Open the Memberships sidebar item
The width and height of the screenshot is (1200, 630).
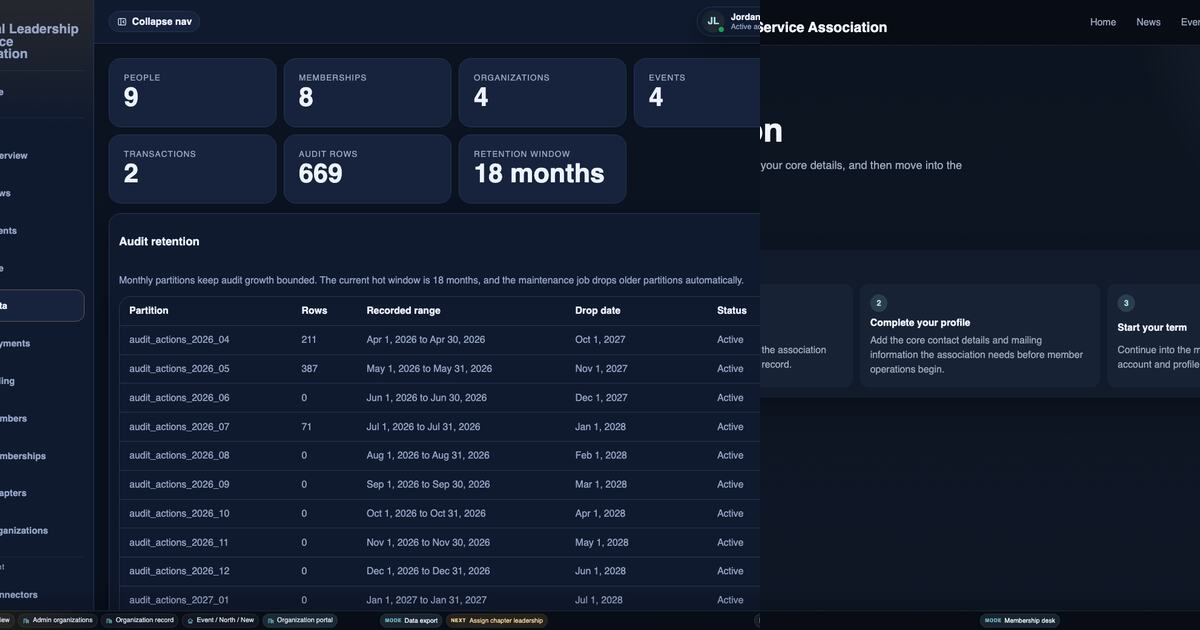point(42,456)
